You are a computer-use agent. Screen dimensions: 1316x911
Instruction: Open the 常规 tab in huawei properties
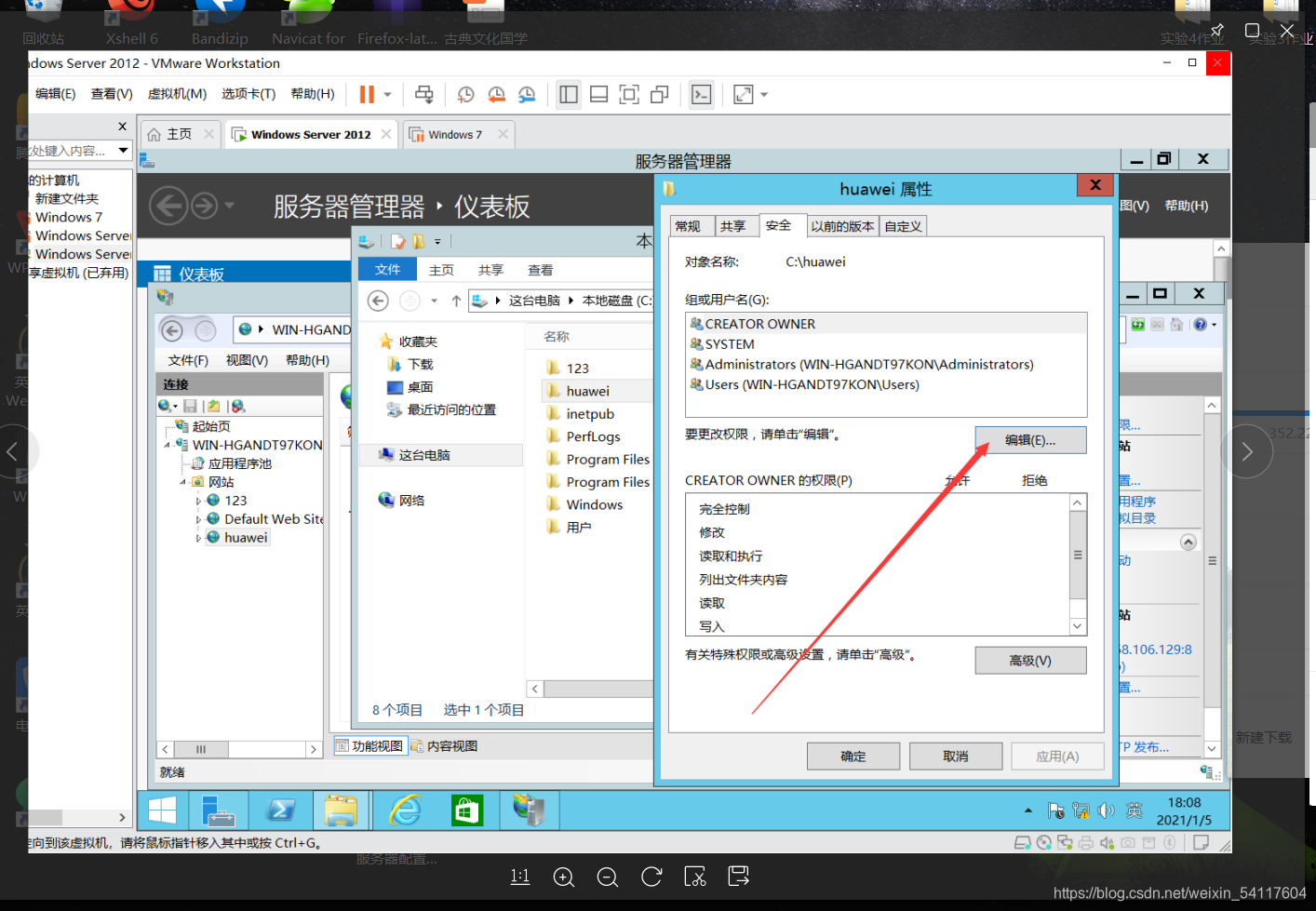point(688,226)
